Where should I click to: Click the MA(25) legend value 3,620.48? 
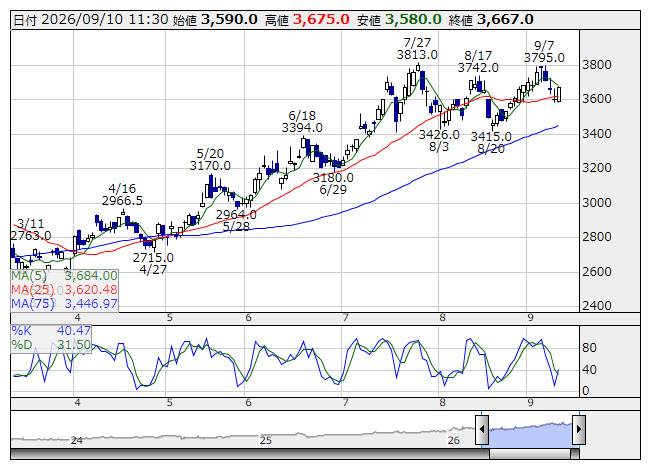click(91, 290)
